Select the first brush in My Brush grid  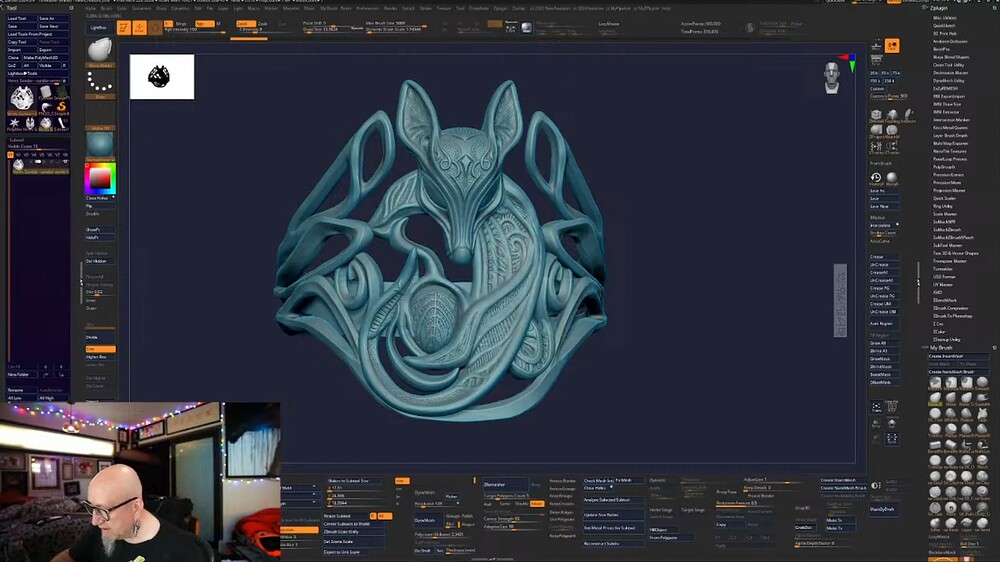coord(935,382)
